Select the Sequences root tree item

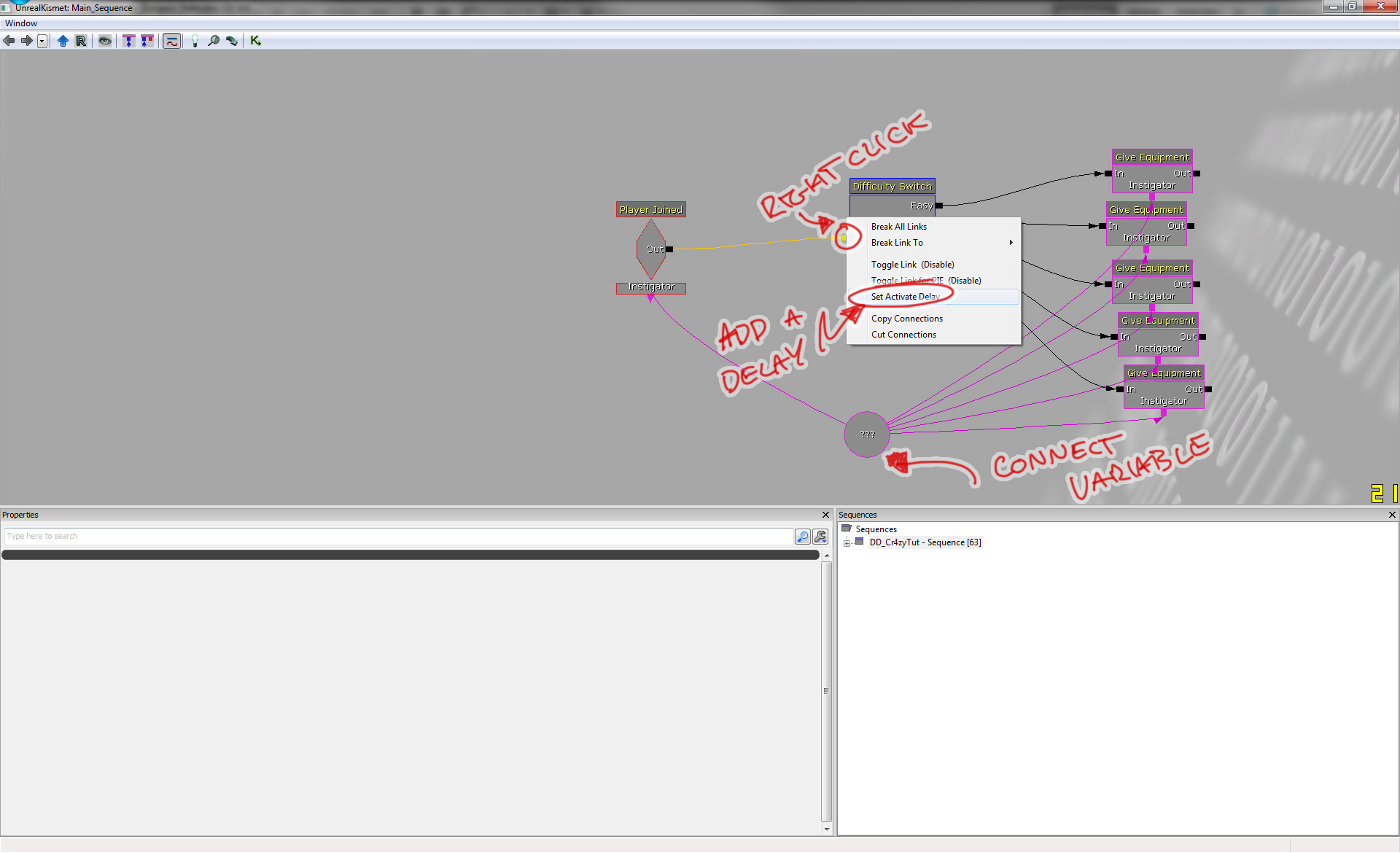point(876,529)
